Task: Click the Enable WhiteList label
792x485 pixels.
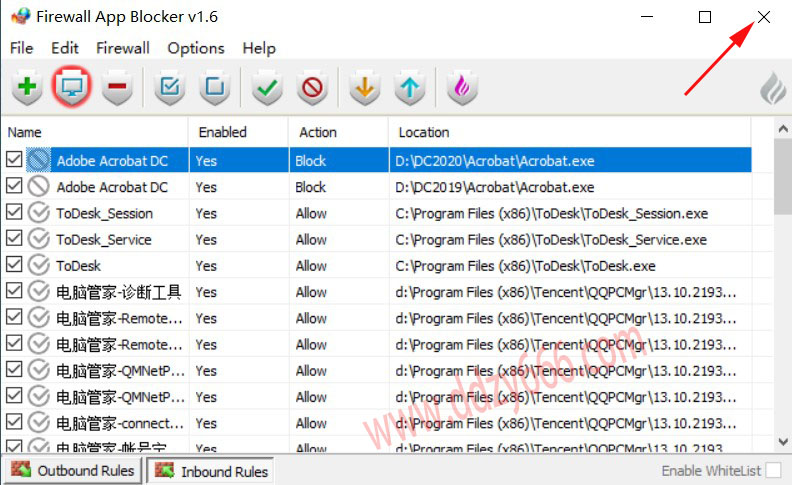Action: [711, 470]
